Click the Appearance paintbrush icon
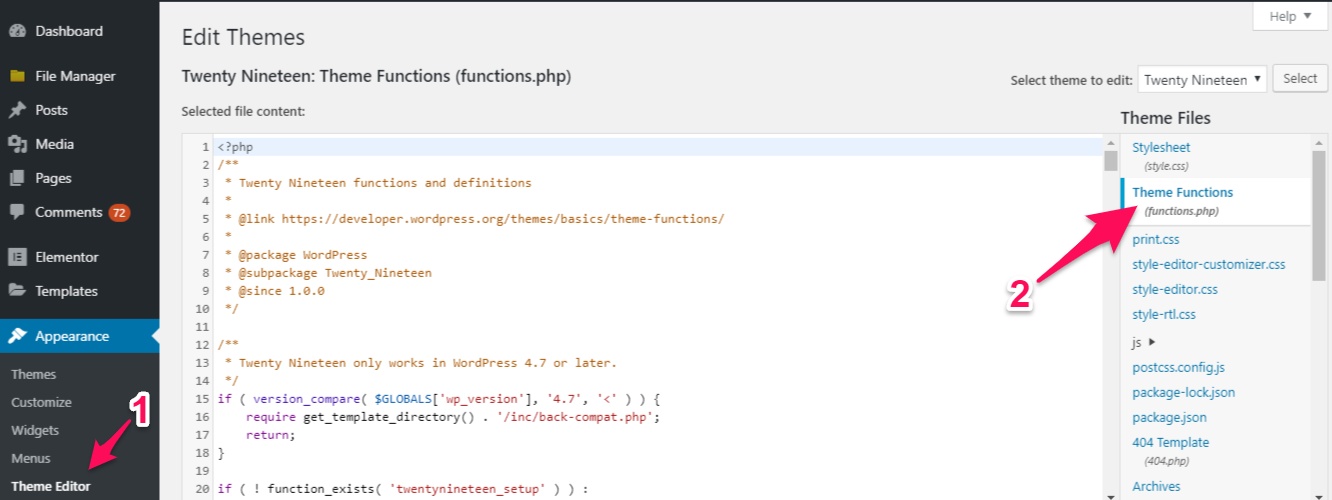1332x500 pixels. (x=17, y=336)
